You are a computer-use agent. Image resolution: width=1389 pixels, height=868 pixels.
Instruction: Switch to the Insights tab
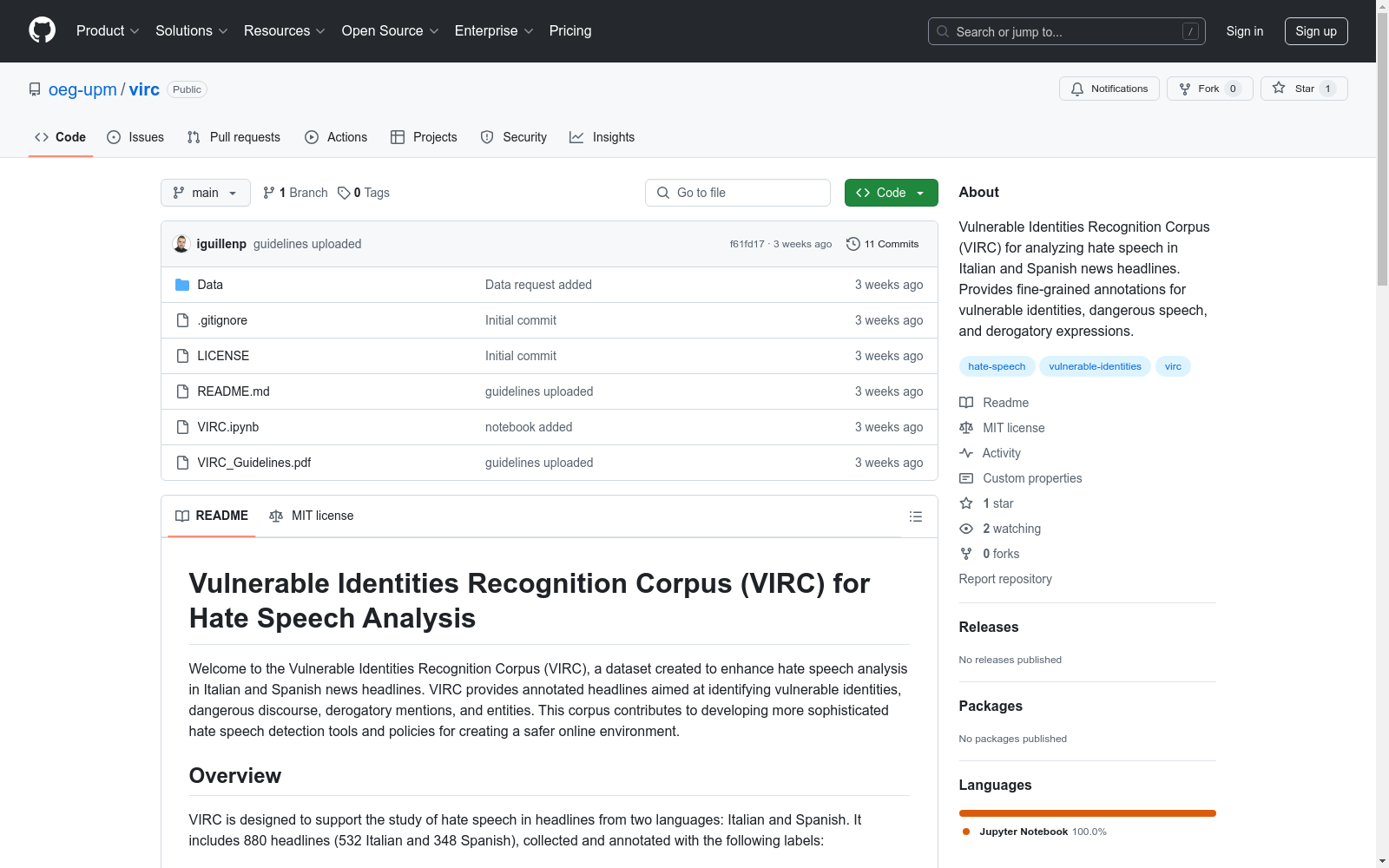[x=602, y=137]
